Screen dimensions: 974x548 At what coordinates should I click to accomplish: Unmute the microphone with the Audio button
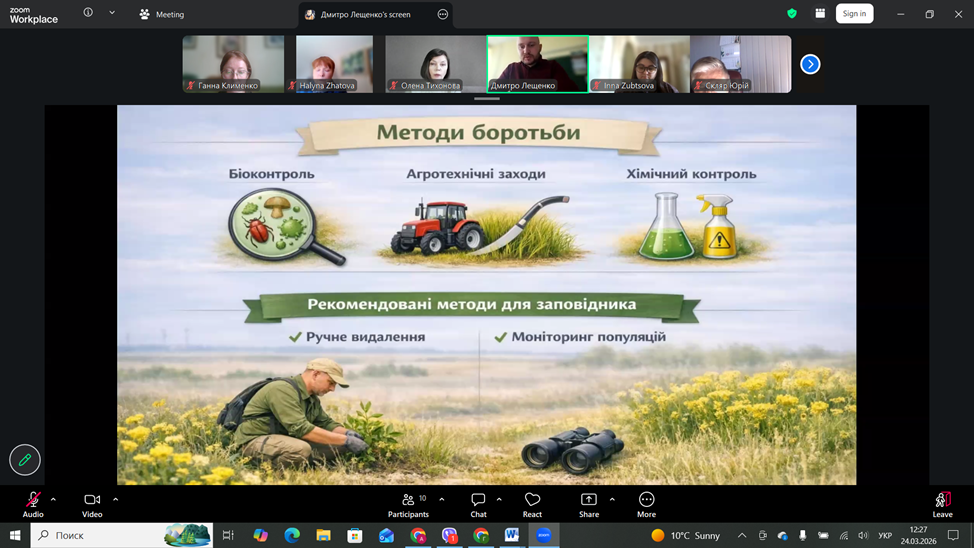click(x=33, y=503)
